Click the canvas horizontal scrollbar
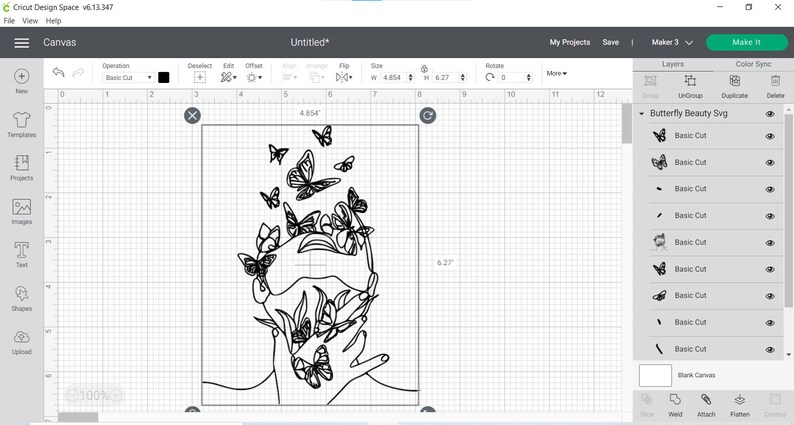 [78, 416]
